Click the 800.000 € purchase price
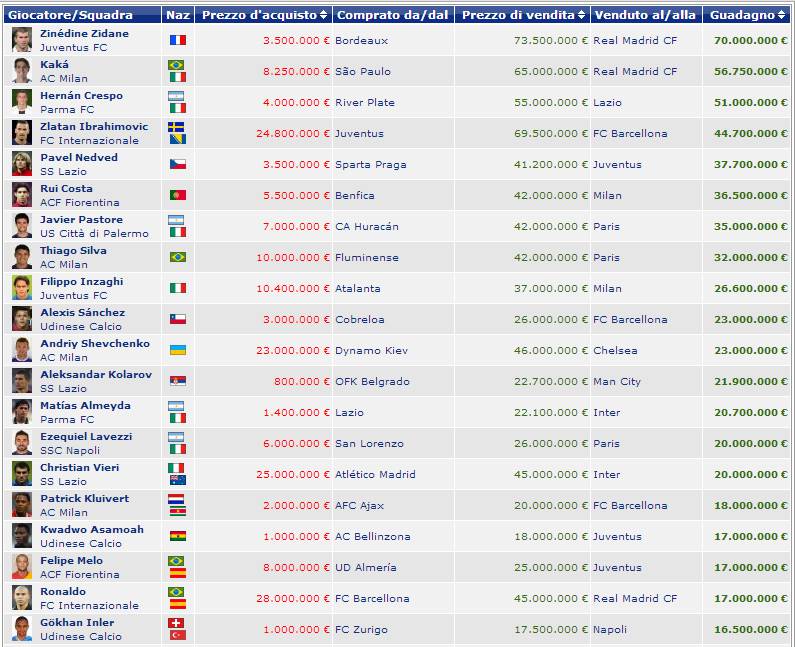This screenshot has width=795, height=647. (x=302, y=381)
